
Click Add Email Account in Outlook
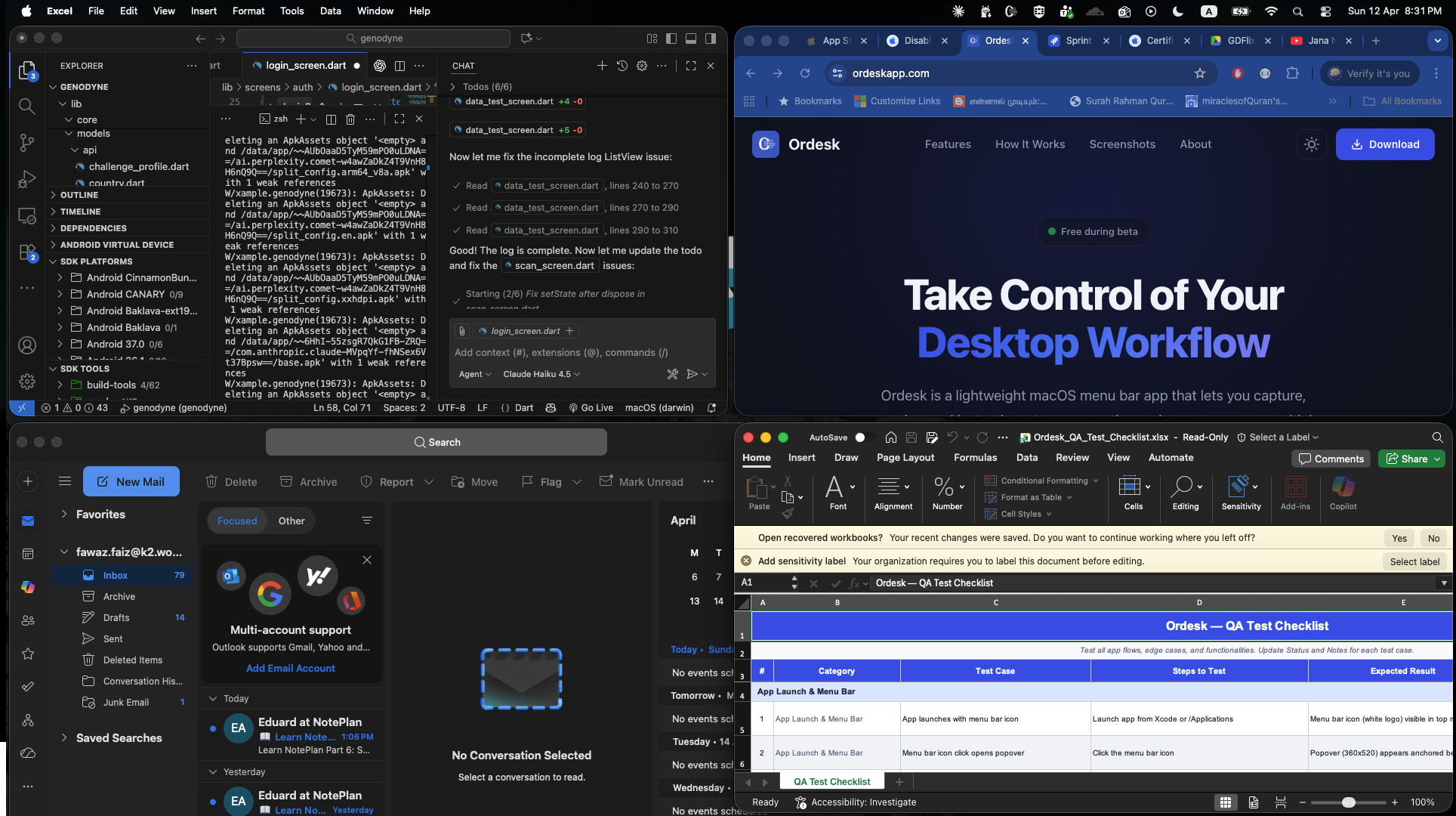[290, 668]
